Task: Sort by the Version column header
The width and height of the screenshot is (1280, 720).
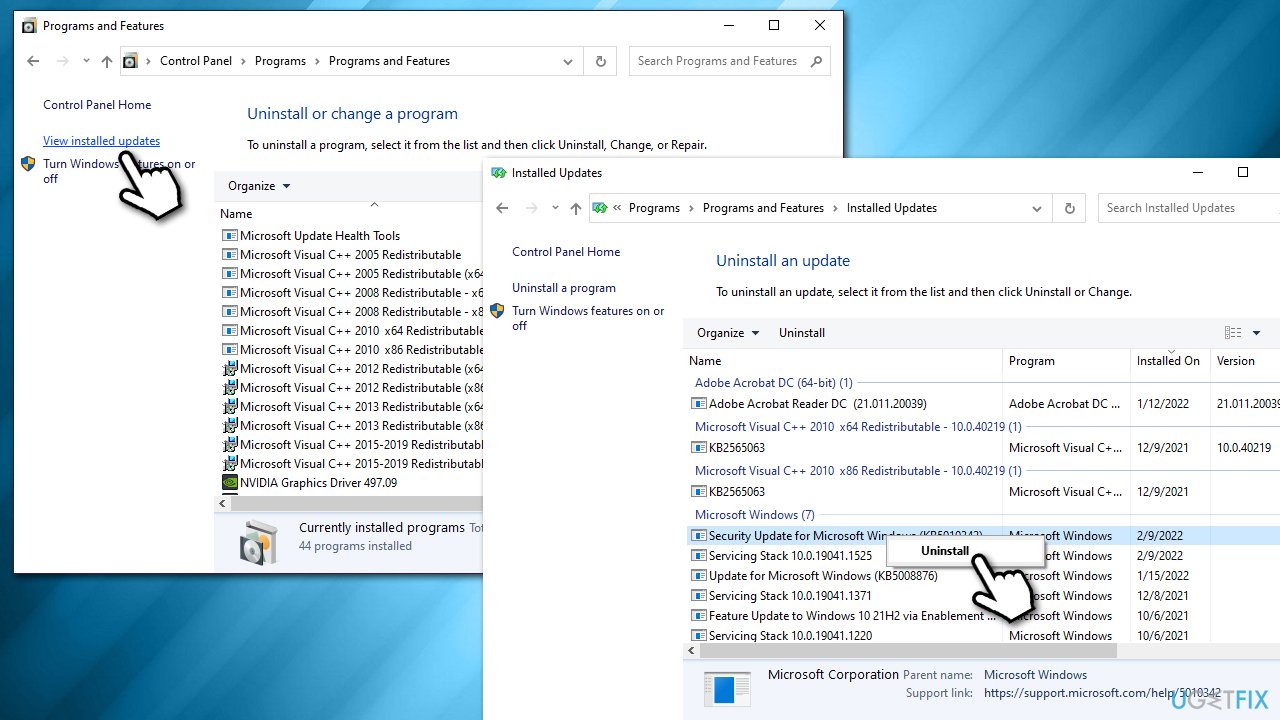Action: [1246, 361]
